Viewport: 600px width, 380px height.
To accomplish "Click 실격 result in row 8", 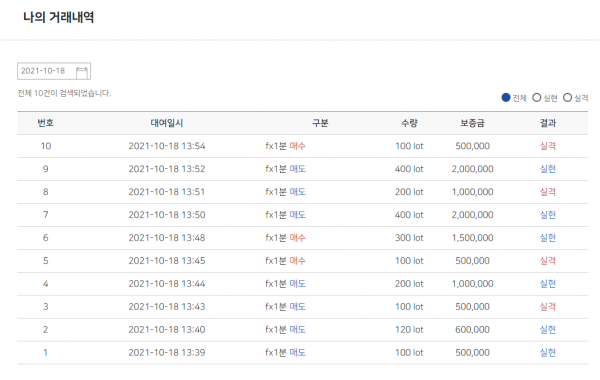I will (x=548, y=192).
